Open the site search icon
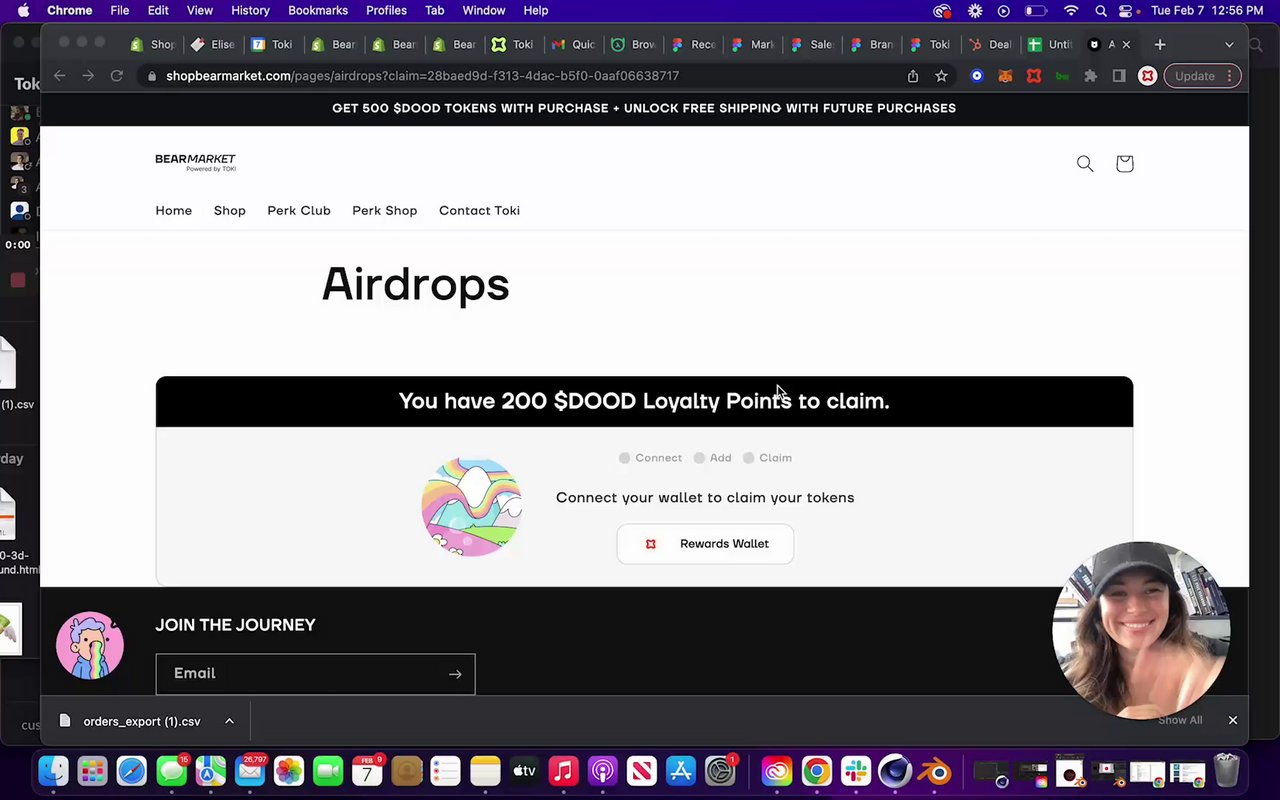Viewport: 1280px width, 800px height. (x=1085, y=163)
